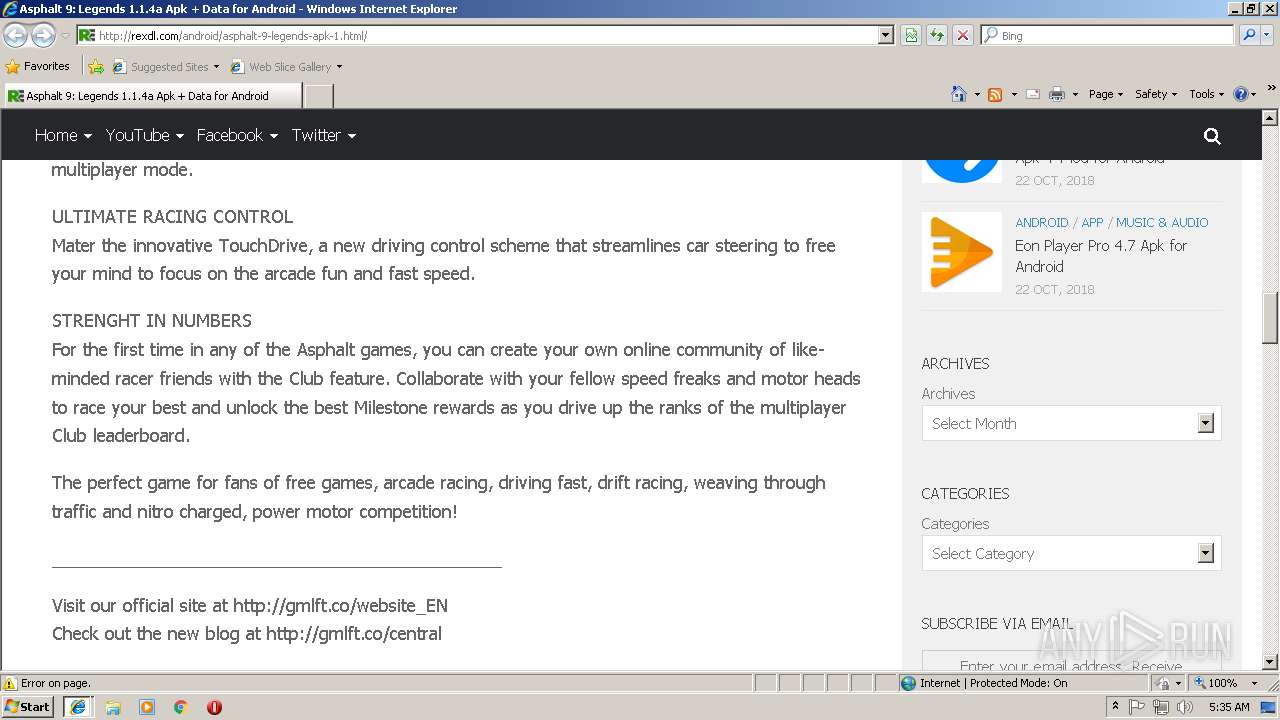Expand the Twitter navbar menu

click(324, 135)
